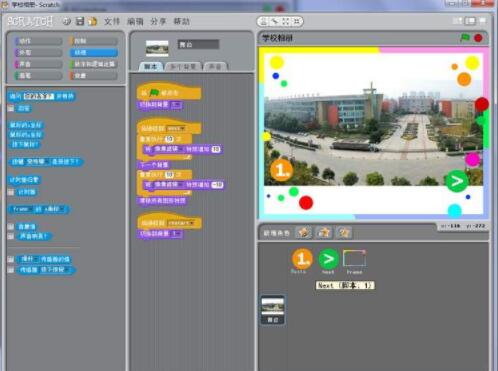This screenshot has height=371, width=498.
Task: Click the globe language icon
Action: (x=67, y=21)
